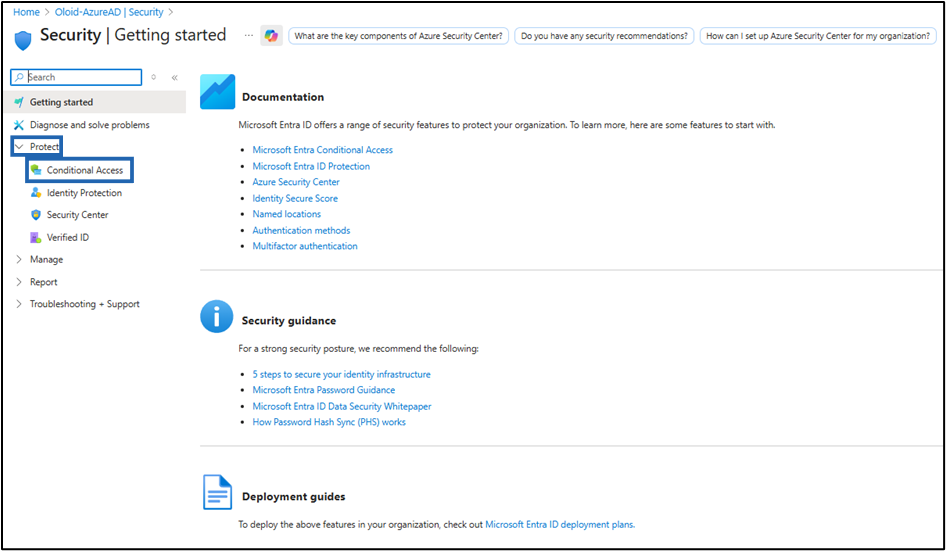This screenshot has width=946, height=551.
Task: Open Entra ID Data Security Whitepaper link
Action: coord(342,406)
